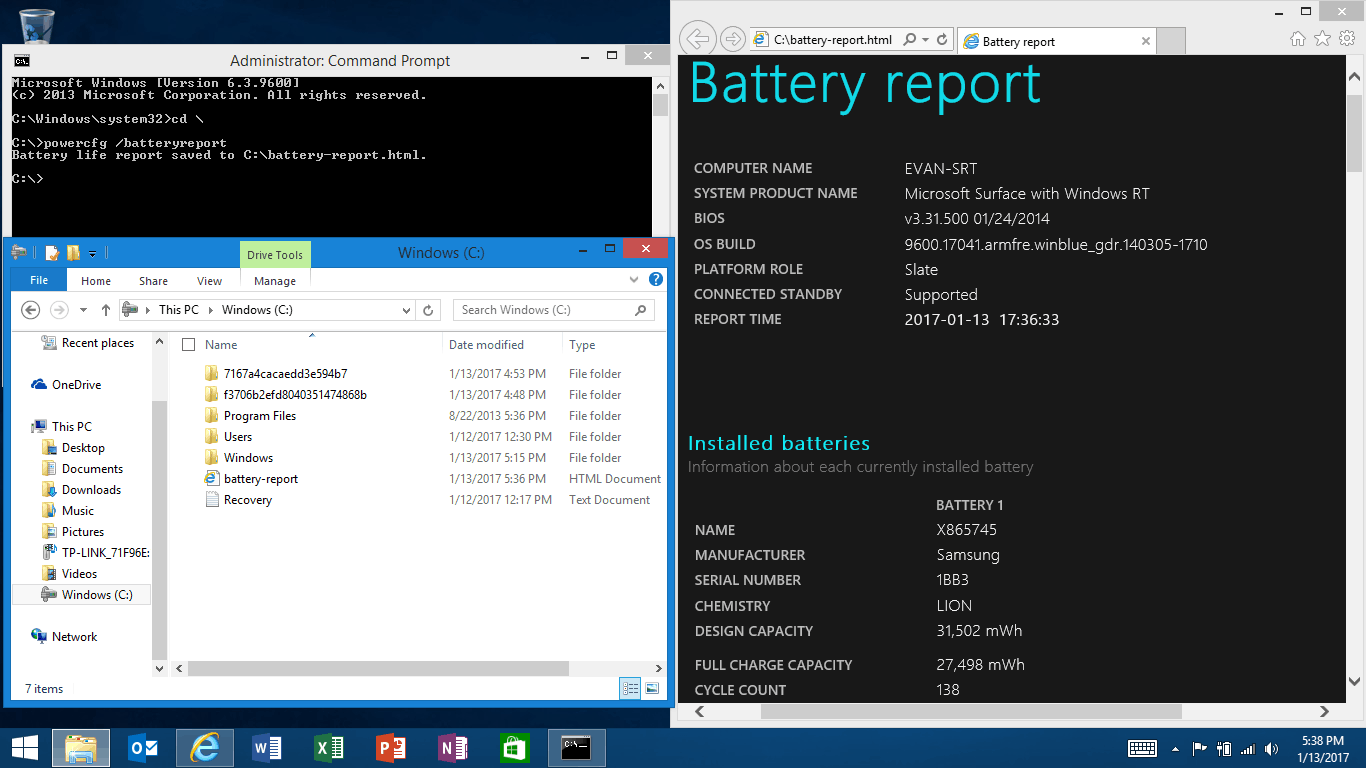This screenshot has width=1366, height=768.
Task: Open the View ribbon tab
Action: (209, 281)
